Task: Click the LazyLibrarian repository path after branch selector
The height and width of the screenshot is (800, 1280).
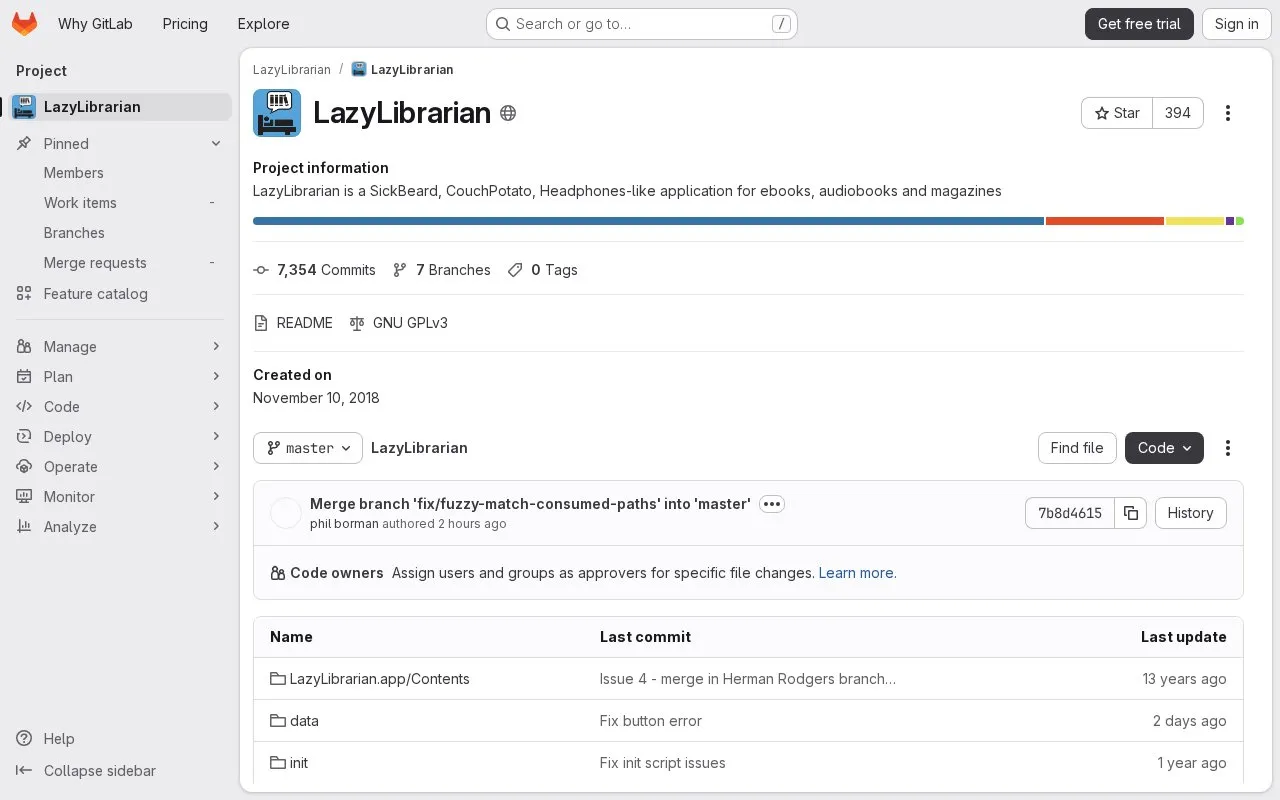Action: 419,448
